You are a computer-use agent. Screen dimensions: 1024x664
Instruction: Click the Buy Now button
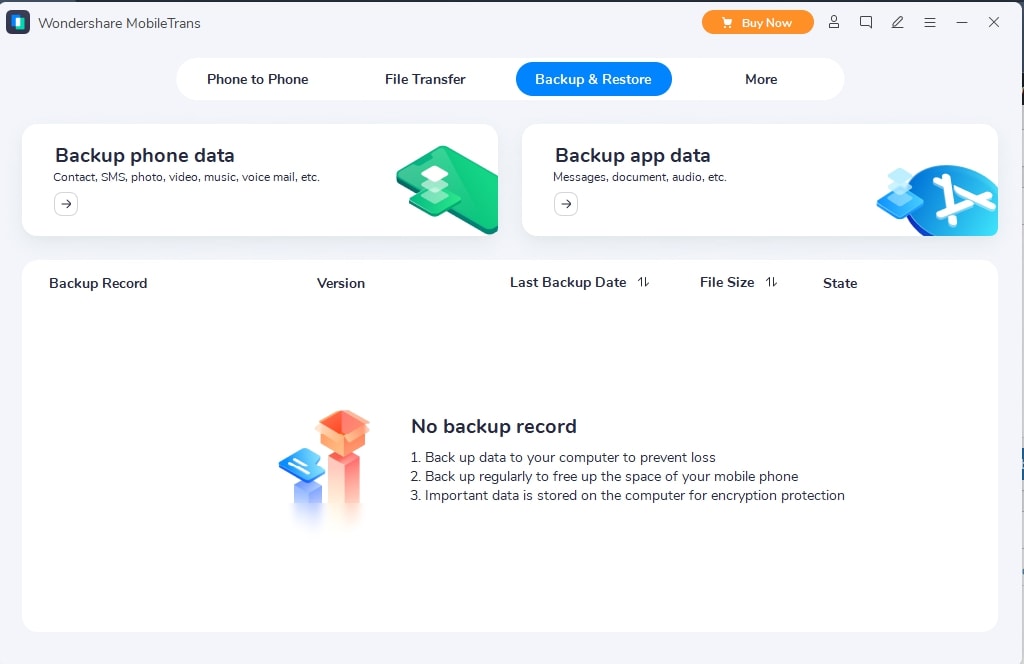757,21
